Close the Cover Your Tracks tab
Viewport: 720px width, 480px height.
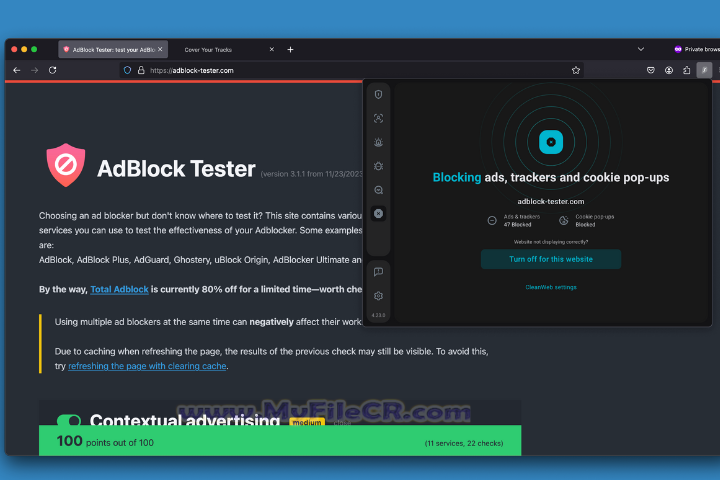271,49
